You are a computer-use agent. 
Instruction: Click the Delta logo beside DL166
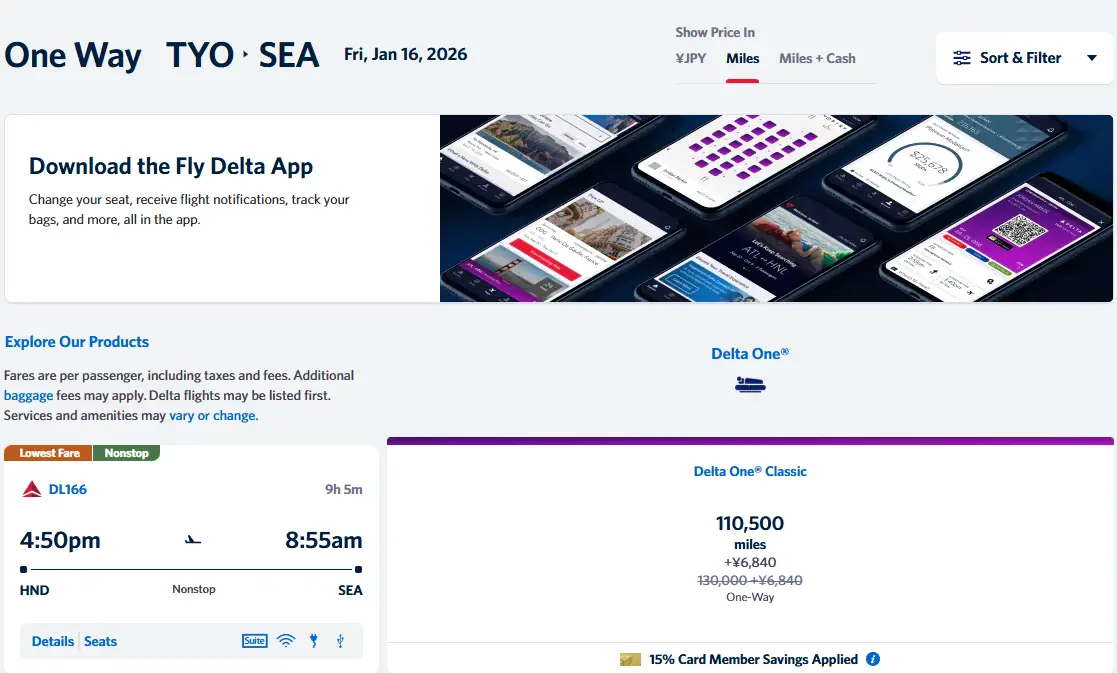pos(32,489)
